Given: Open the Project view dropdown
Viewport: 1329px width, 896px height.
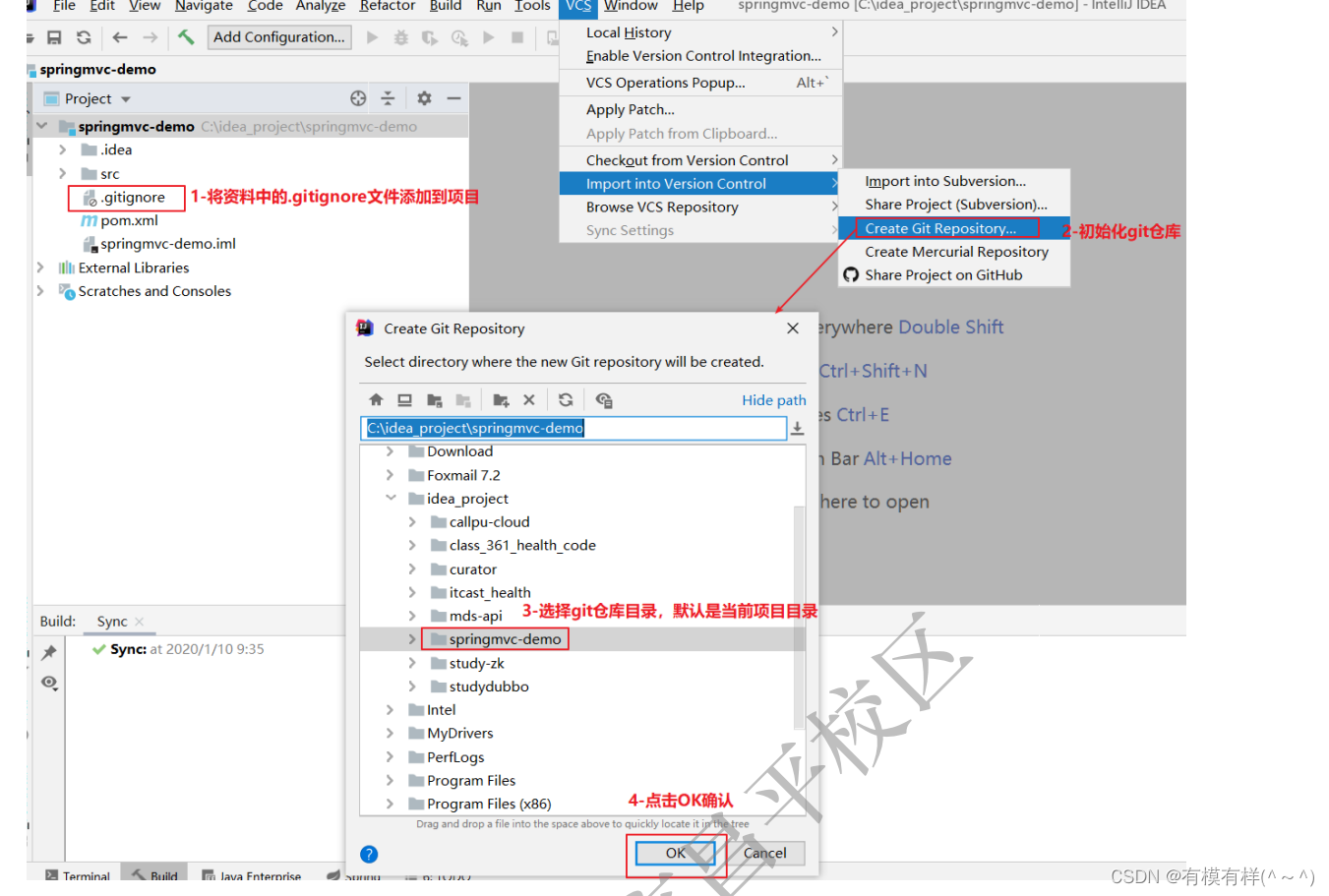Looking at the screenshot, I should click(126, 99).
